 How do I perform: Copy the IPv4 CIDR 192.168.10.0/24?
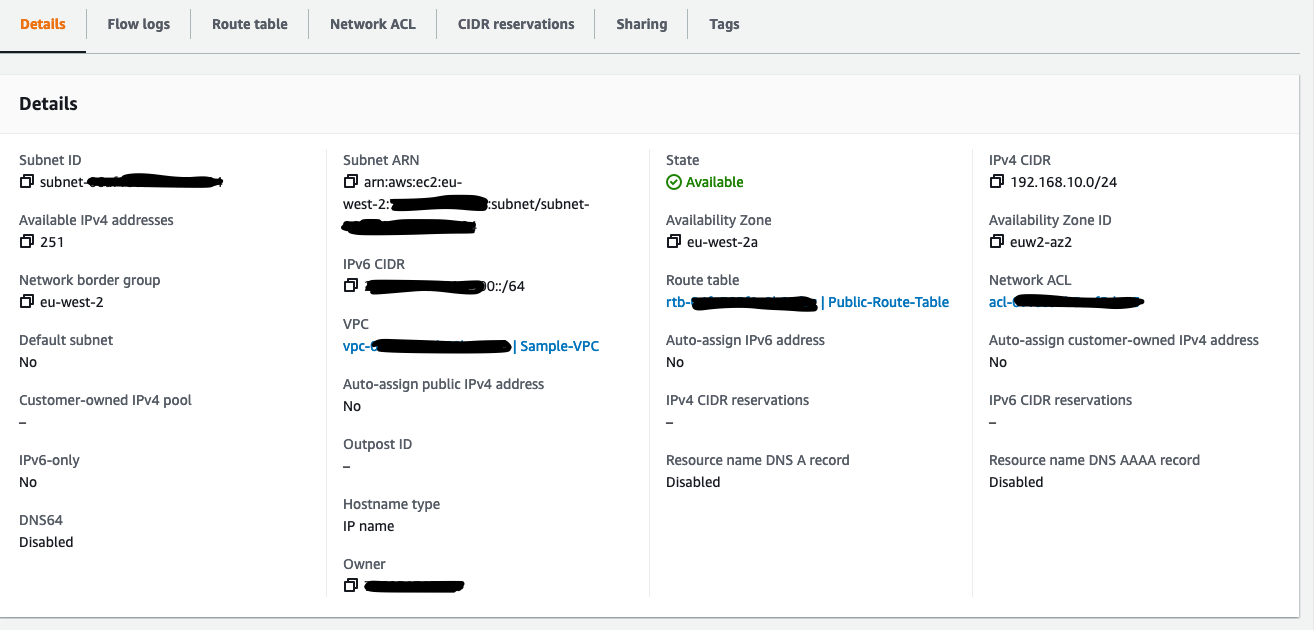(996, 182)
